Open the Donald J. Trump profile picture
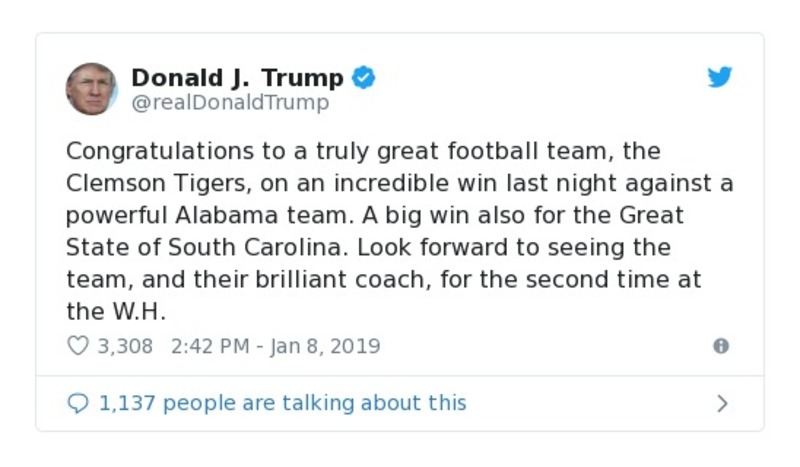Viewport: 800px width, 467px height. (92, 89)
